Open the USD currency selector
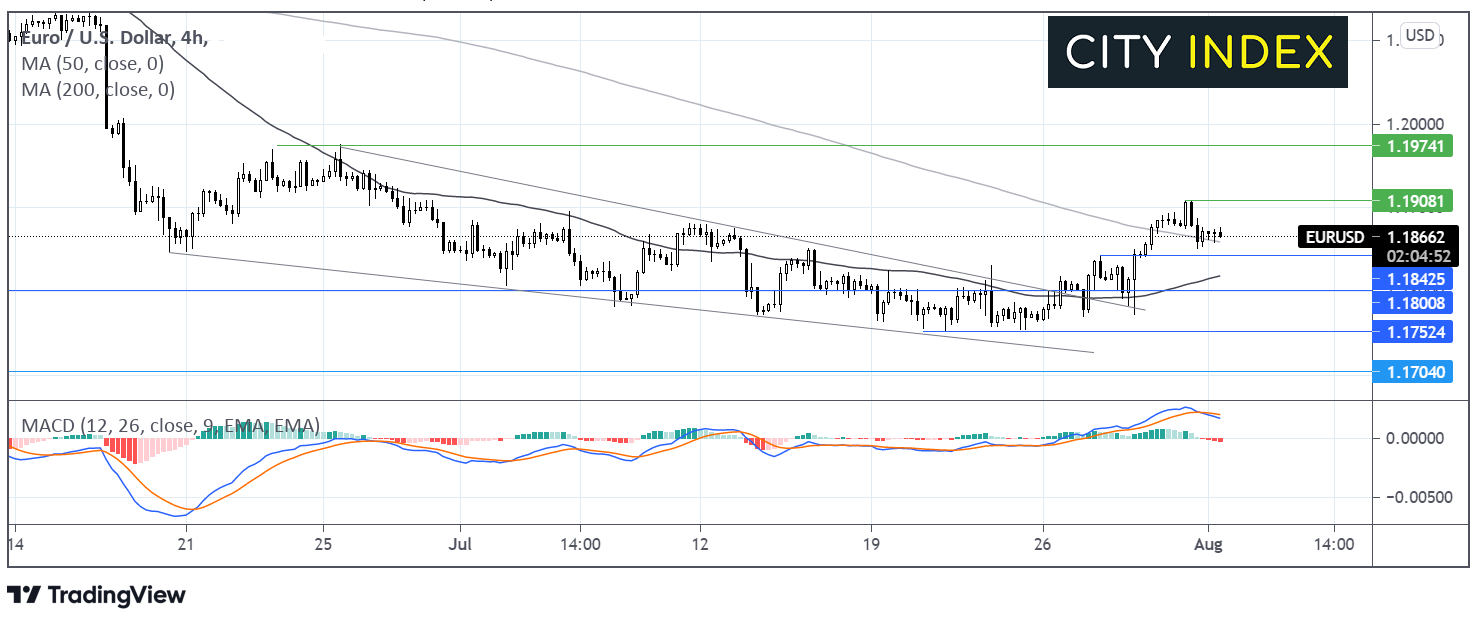The image size is (1479, 622). tap(1419, 36)
